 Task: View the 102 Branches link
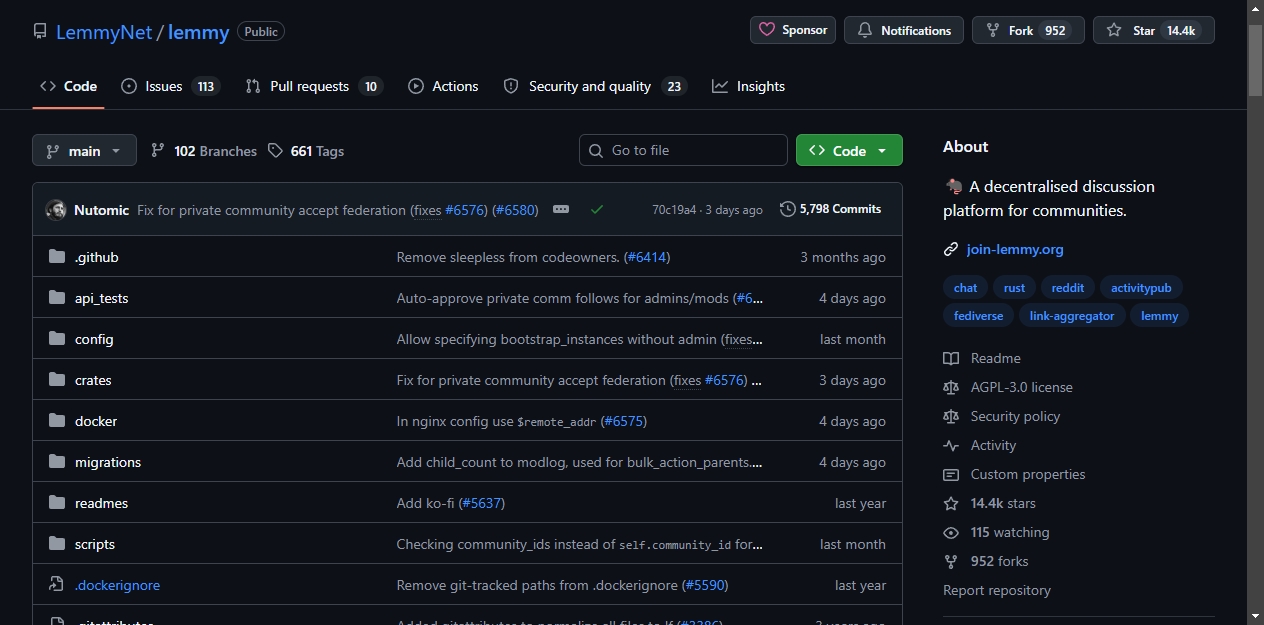pyautogui.click(x=204, y=151)
